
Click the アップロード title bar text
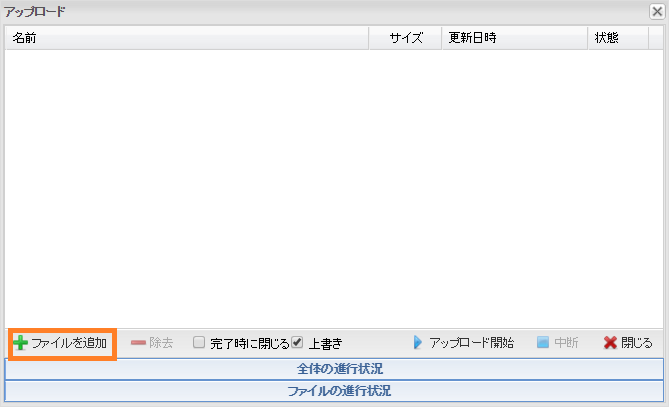[x=36, y=11]
